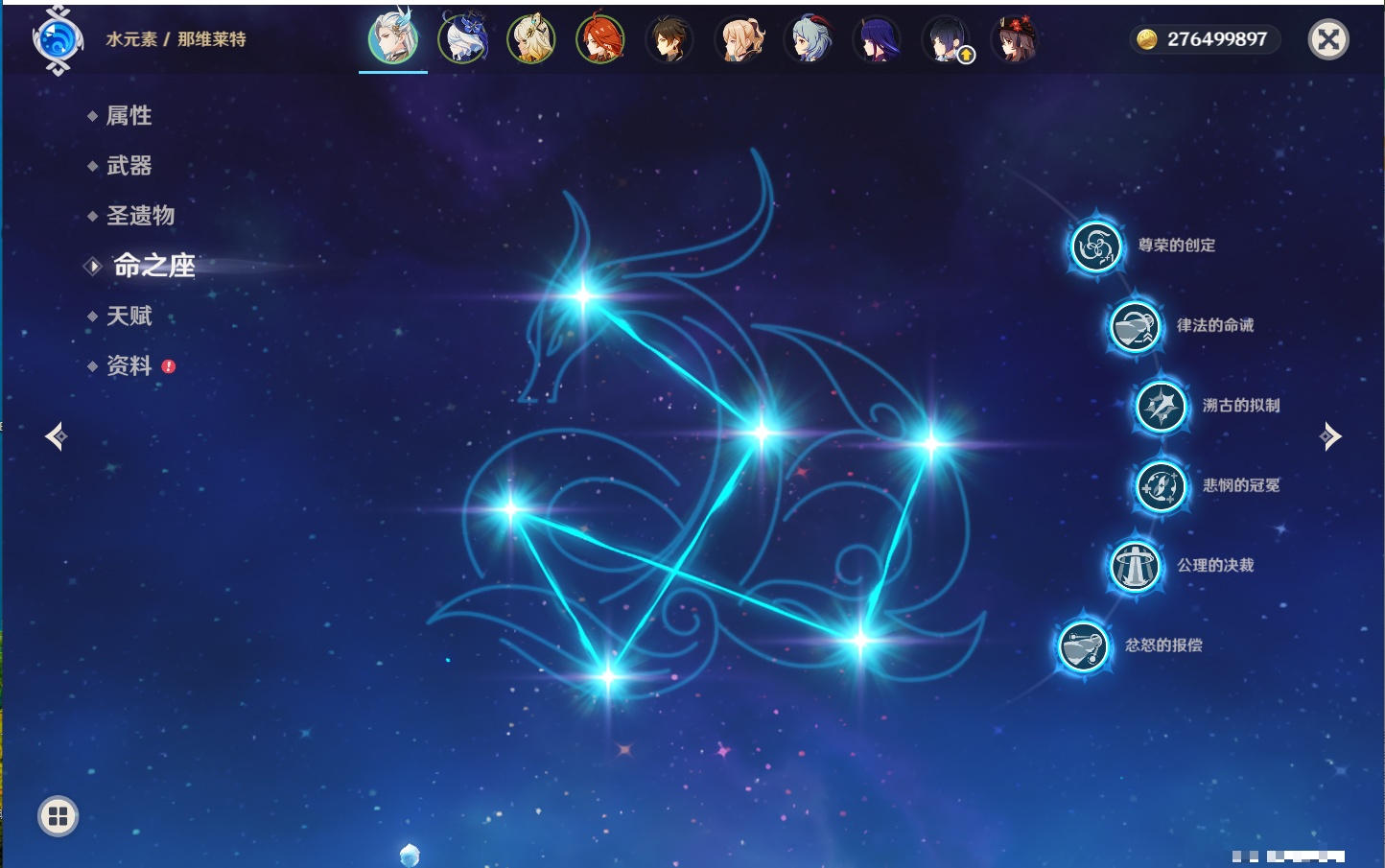Open the 属性 attributes menu
This screenshot has height=868, width=1385.
click(x=129, y=116)
